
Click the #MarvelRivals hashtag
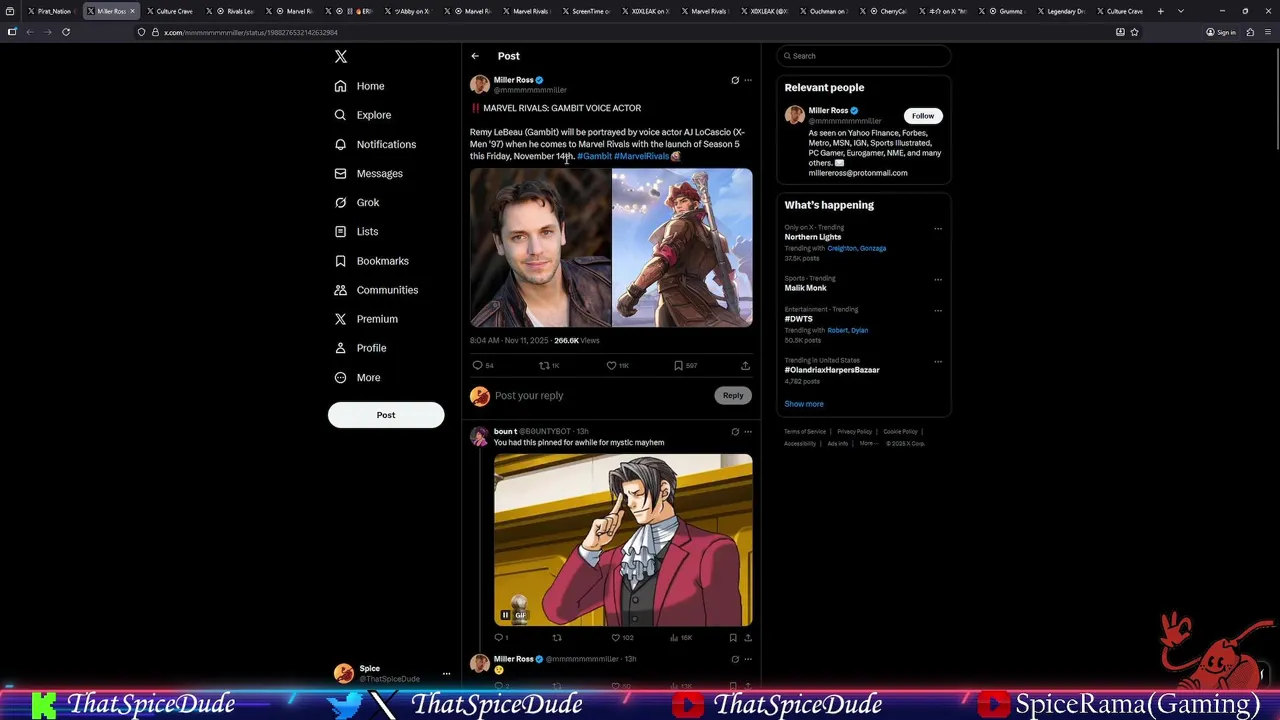642,156
